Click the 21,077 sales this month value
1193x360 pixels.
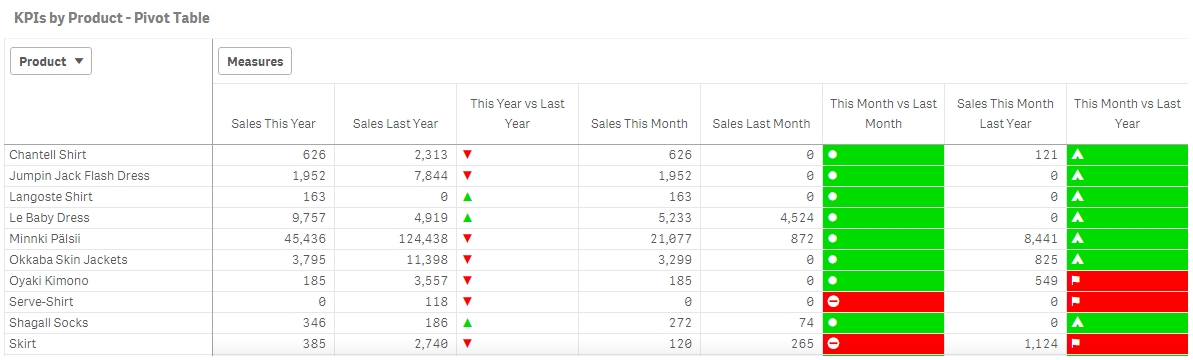[x=671, y=239]
